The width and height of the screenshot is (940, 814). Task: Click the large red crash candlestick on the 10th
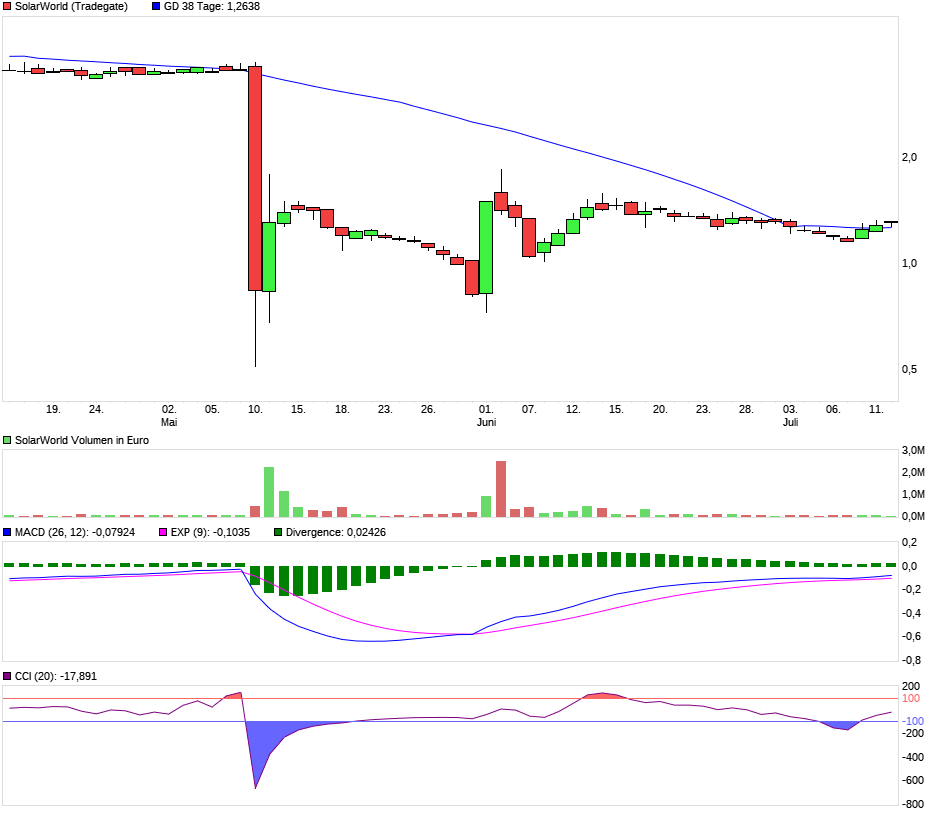[x=255, y=179]
